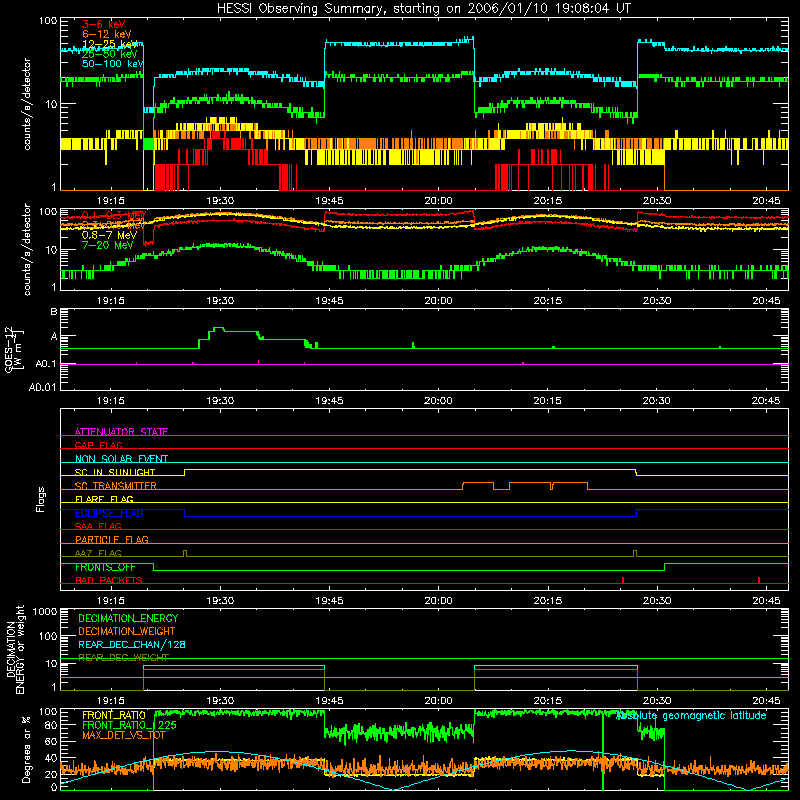Click the 12-25 keV legend label
This screenshot has width=800, height=800.
click(x=109, y=44)
